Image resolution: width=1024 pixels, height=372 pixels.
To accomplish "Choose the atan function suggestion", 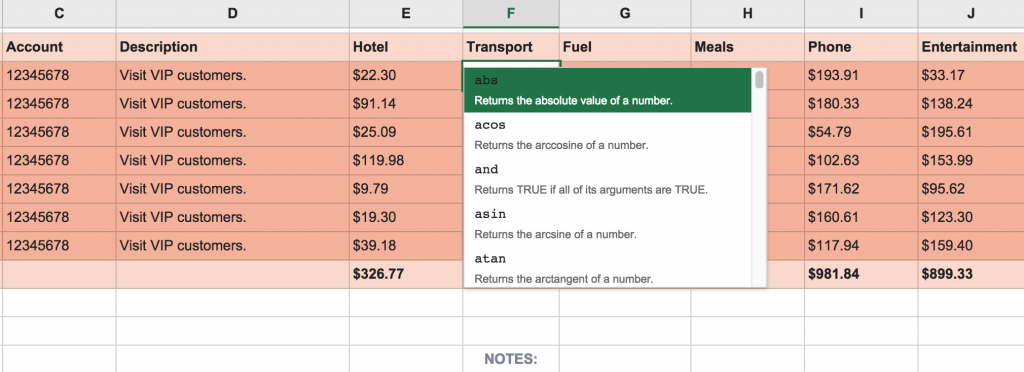I will pyautogui.click(x=607, y=268).
